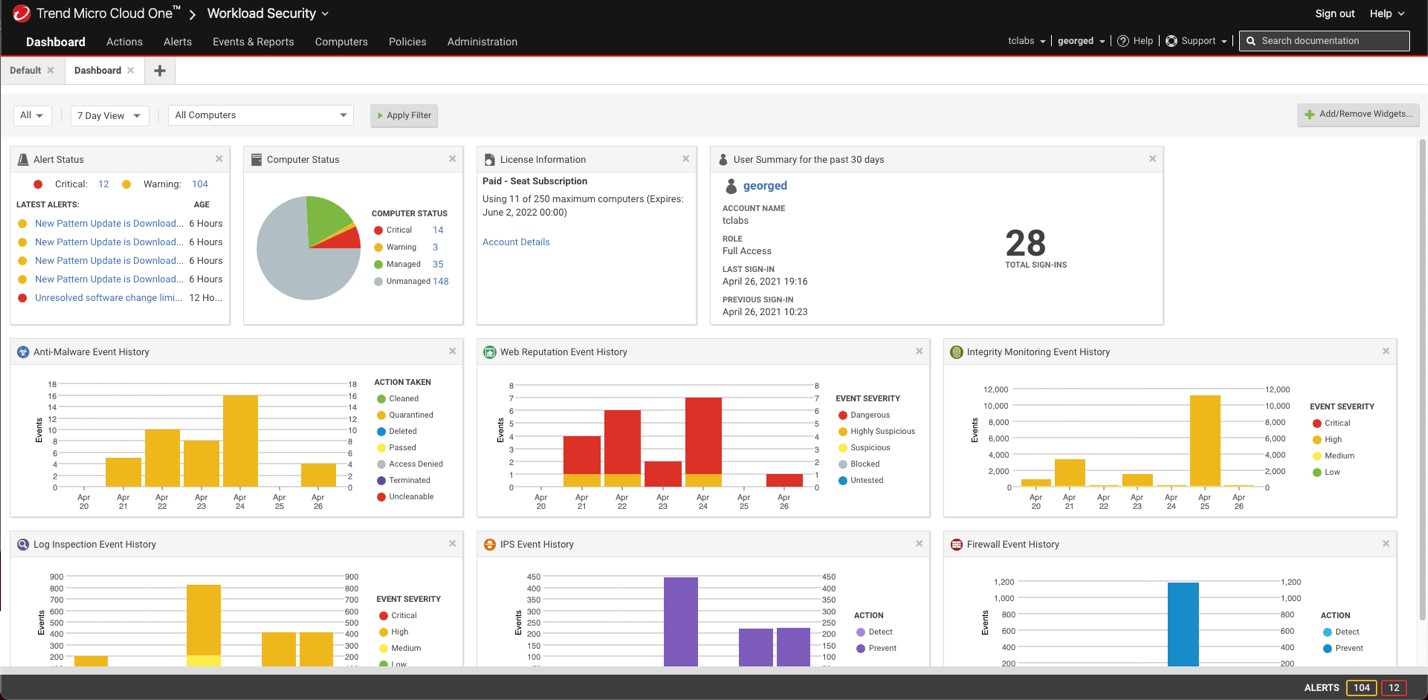This screenshot has height=700, width=1428.
Task: Click the 104 warning alerts badge in footer
Action: tap(1361, 688)
